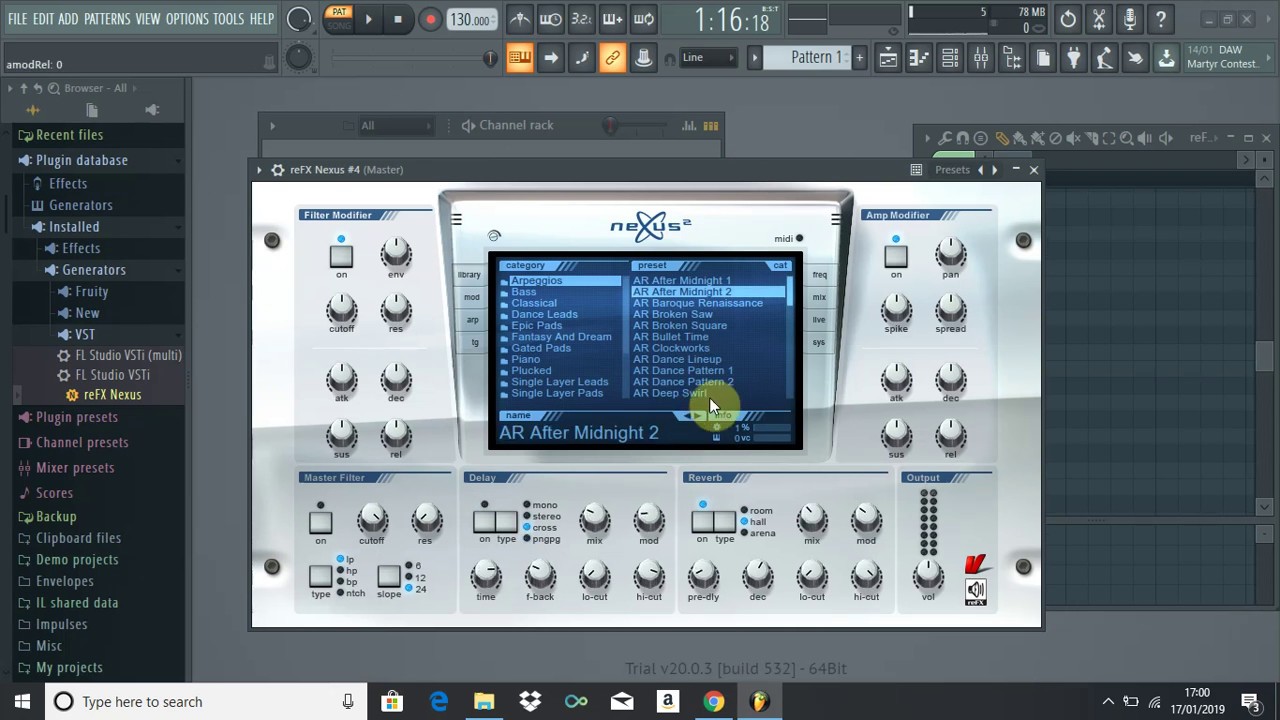Open the ADD menu
This screenshot has height=720, width=1280.
(x=68, y=19)
